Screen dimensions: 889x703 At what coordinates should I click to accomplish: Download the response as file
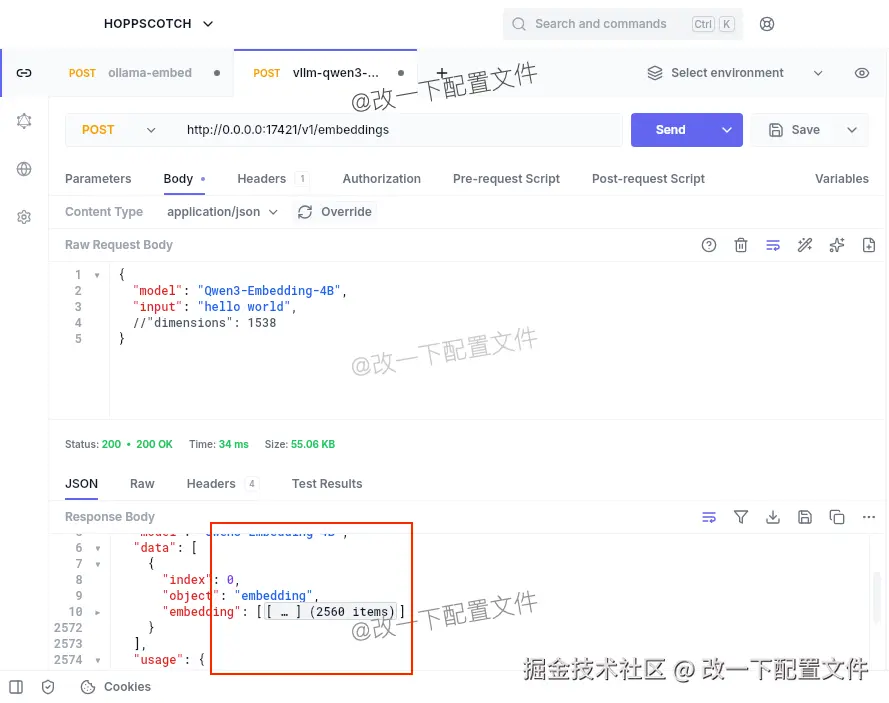click(x=773, y=517)
